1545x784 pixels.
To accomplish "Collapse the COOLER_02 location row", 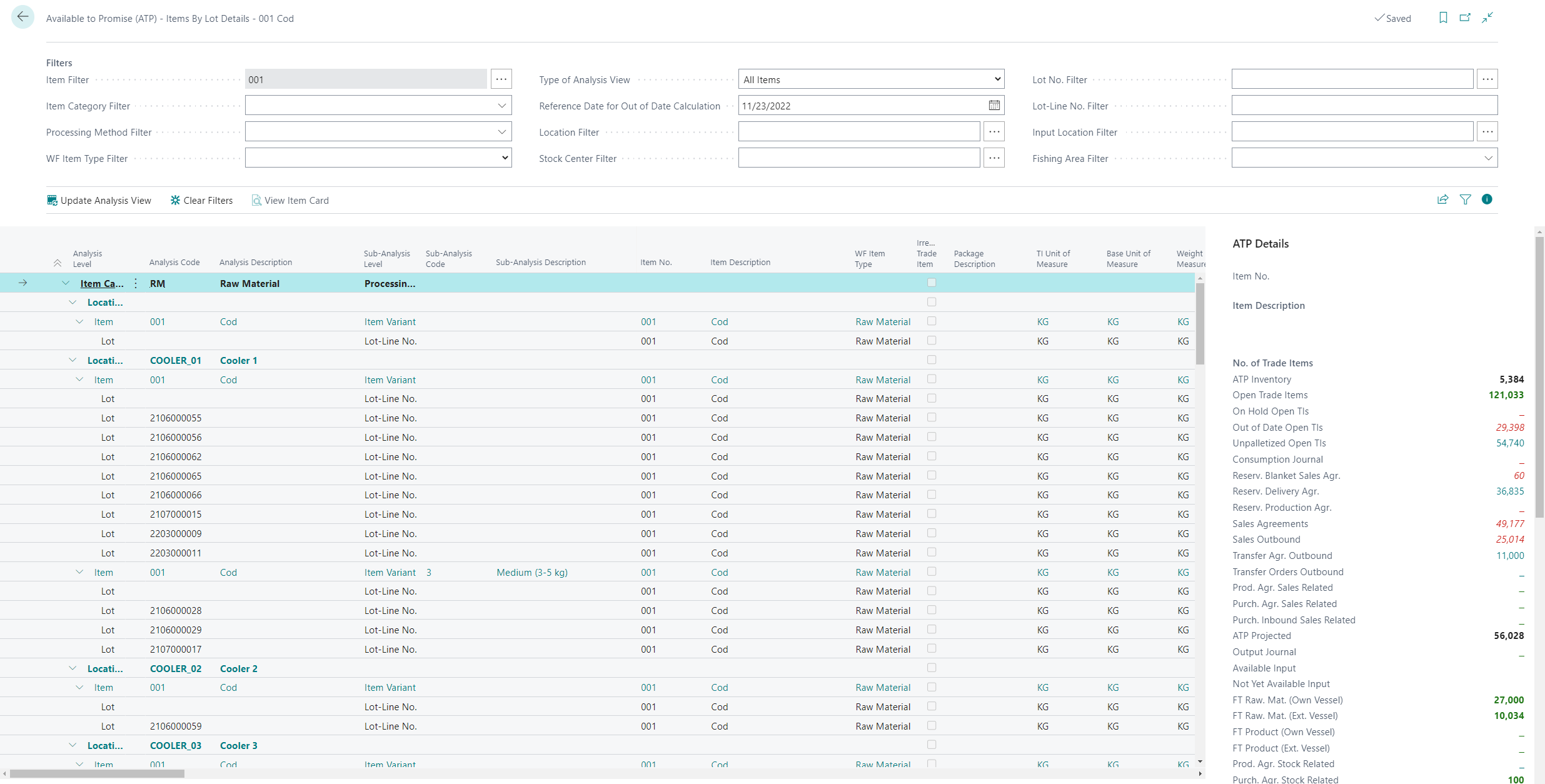I will (73, 668).
